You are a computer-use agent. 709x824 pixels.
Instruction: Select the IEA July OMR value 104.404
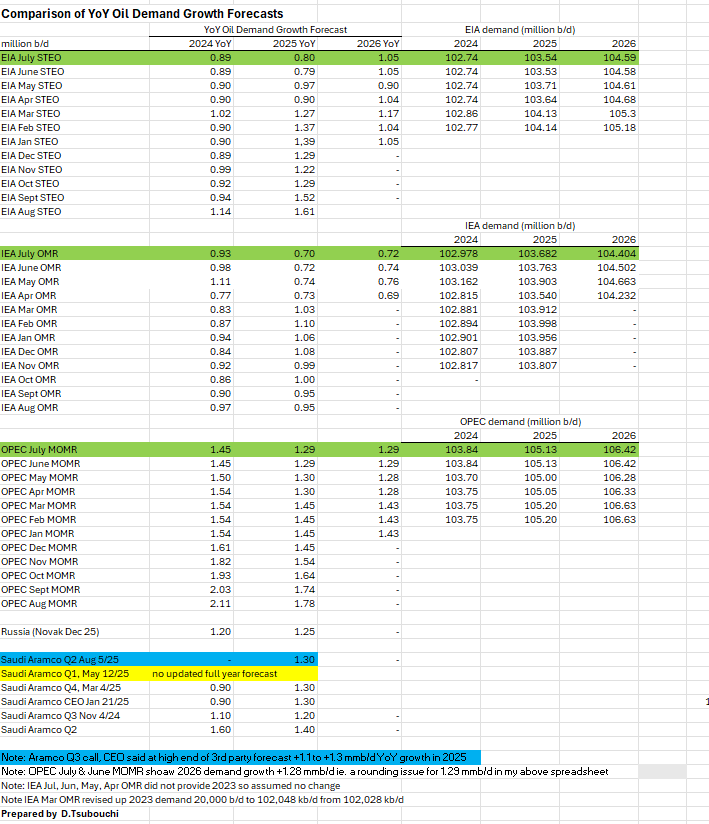tap(616, 254)
